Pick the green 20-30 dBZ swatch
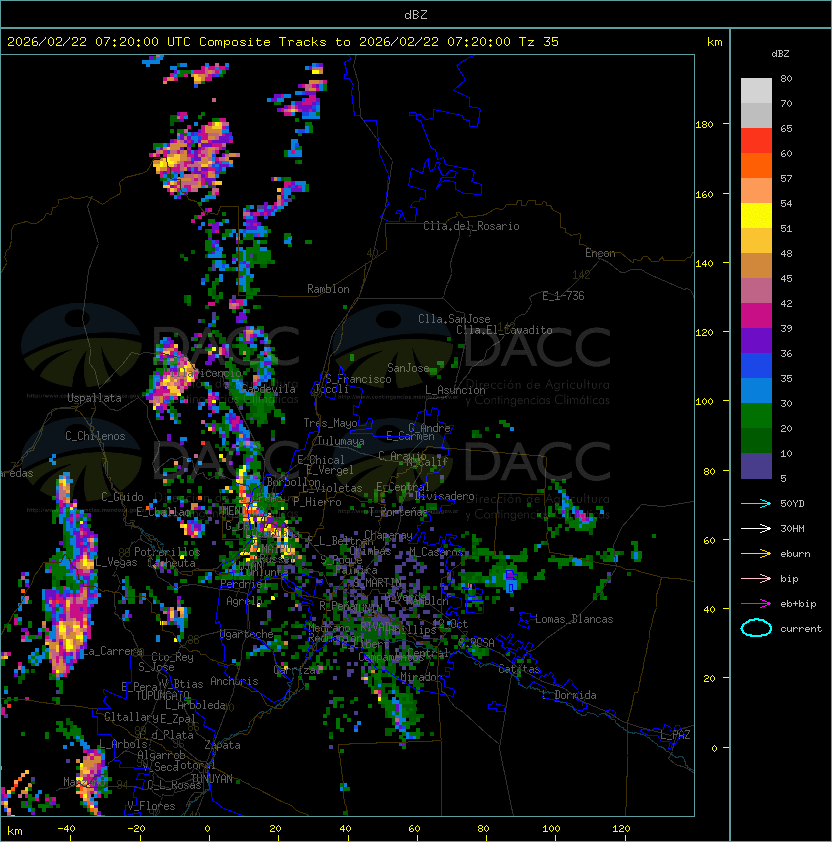 click(756, 416)
